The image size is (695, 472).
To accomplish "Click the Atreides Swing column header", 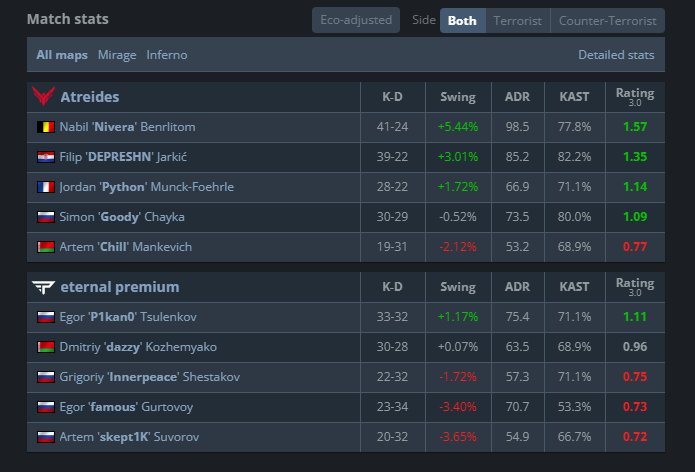I will [458, 97].
